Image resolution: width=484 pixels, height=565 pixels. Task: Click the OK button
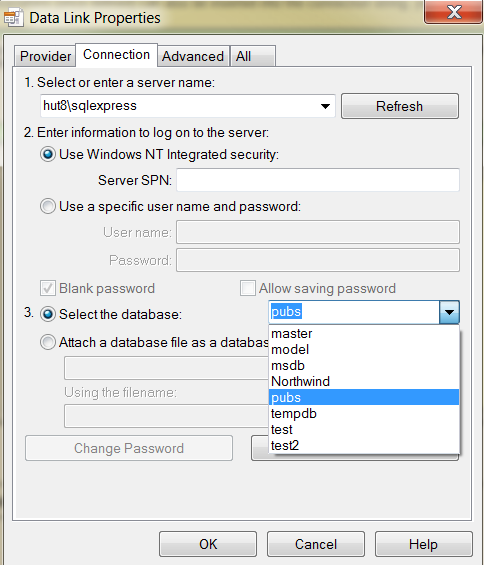point(208,544)
